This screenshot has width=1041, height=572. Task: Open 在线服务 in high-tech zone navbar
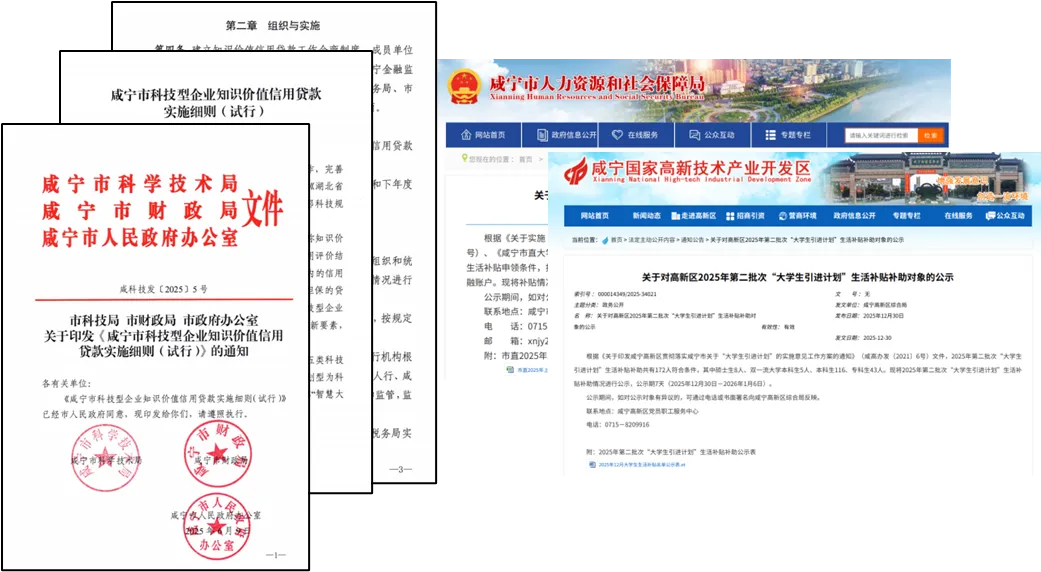(x=958, y=216)
